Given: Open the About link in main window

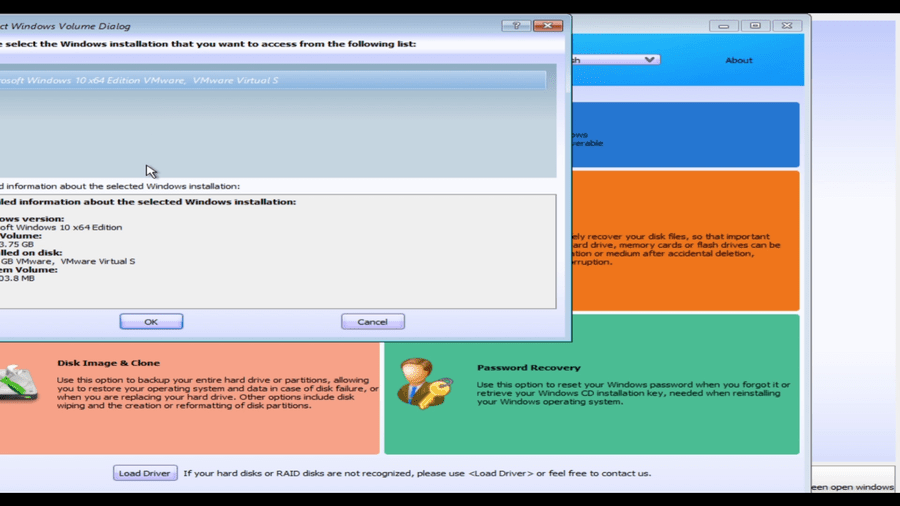Looking at the screenshot, I should click(x=739, y=60).
